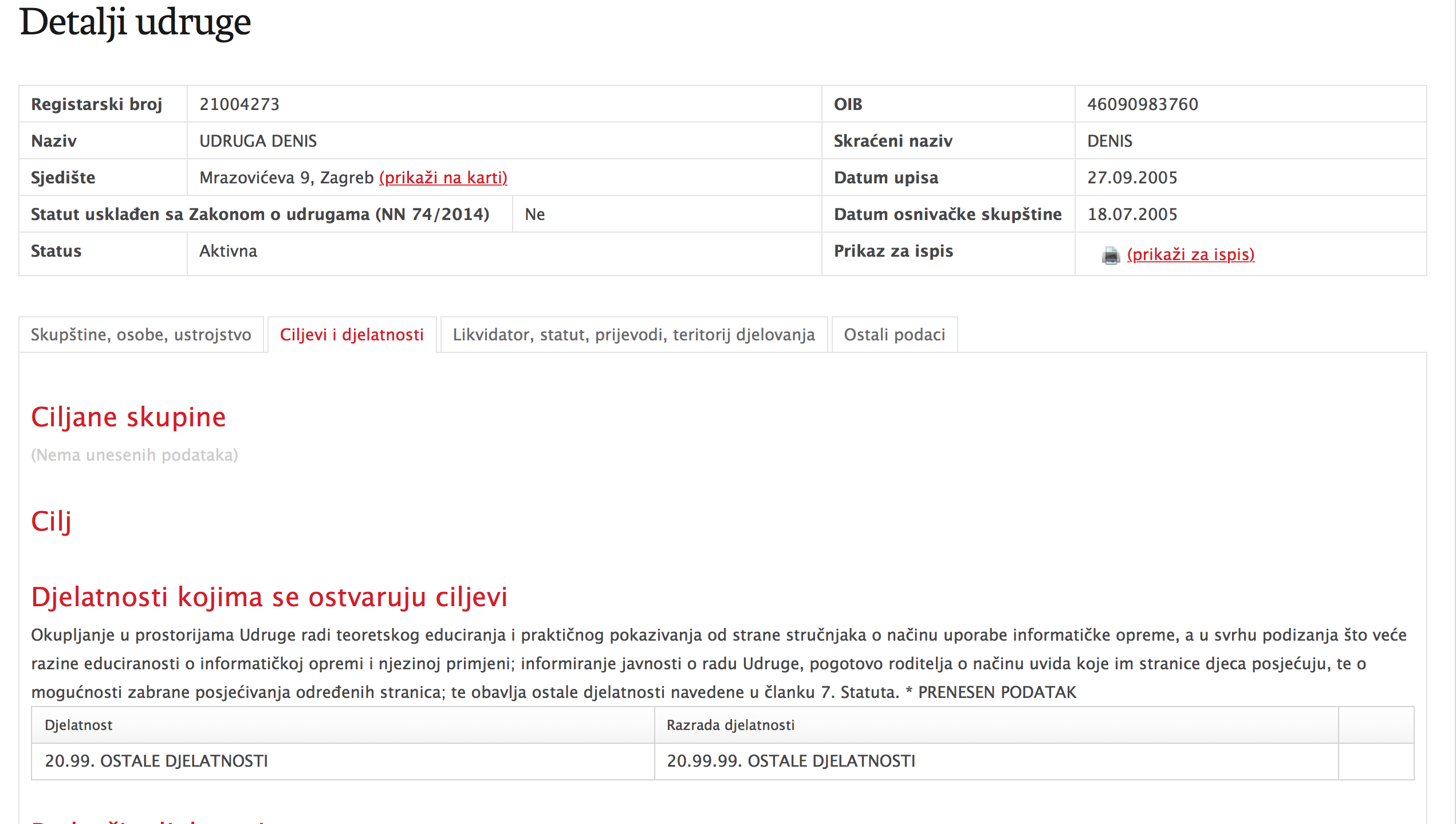Click the Djelatnost column header

pyautogui.click(x=78, y=725)
